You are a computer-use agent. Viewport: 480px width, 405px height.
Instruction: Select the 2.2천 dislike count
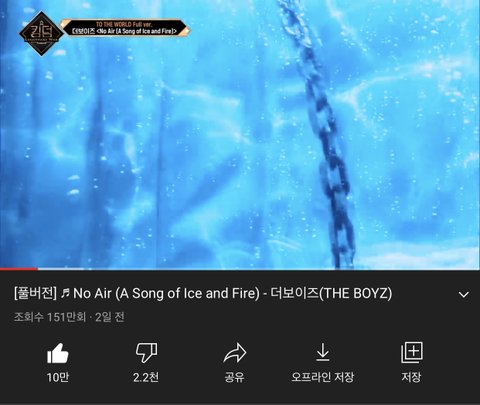click(x=146, y=377)
